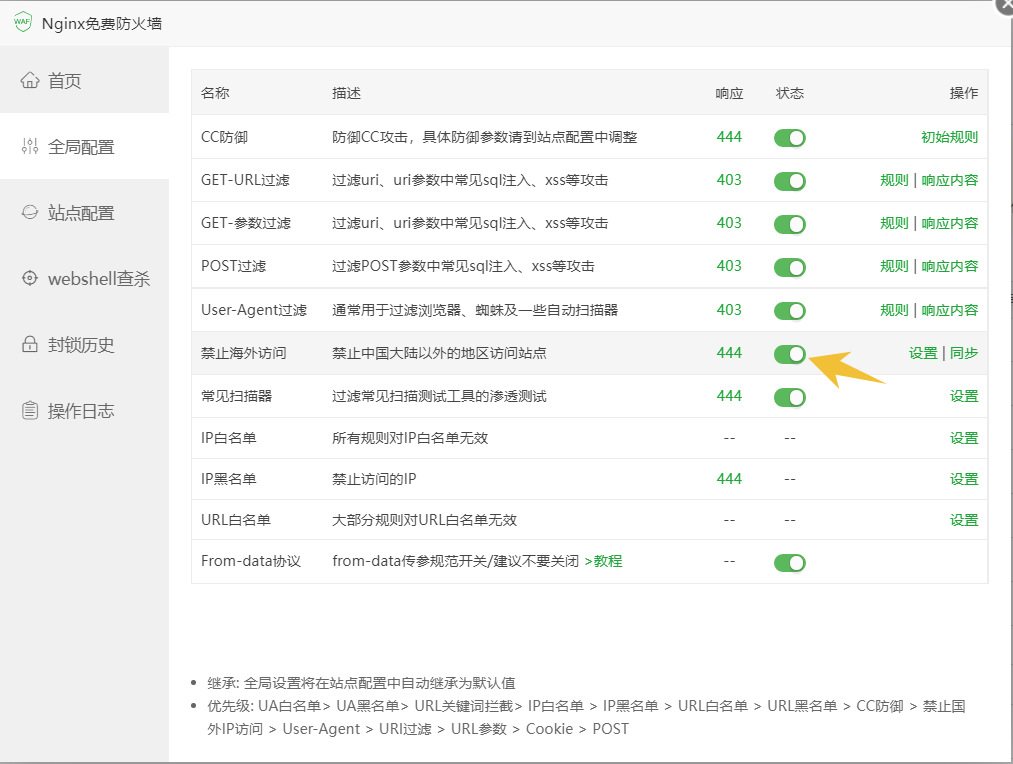Image resolution: width=1013 pixels, height=764 pixels.
Task: Open the >教程 tutorial link
Action: click(x=603, y=561)
